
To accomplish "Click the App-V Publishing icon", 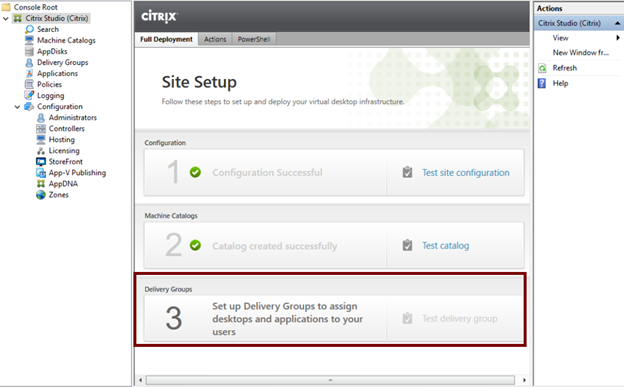I will tap(41, 173).
